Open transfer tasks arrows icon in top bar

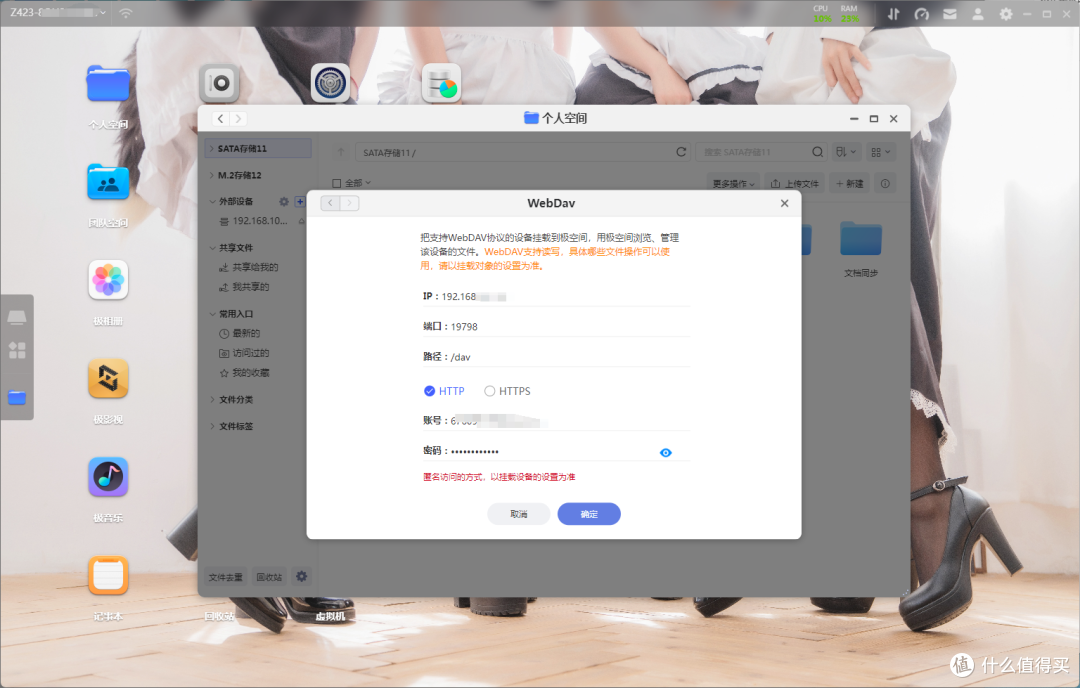pyautogui.click(x=893, y=14)
